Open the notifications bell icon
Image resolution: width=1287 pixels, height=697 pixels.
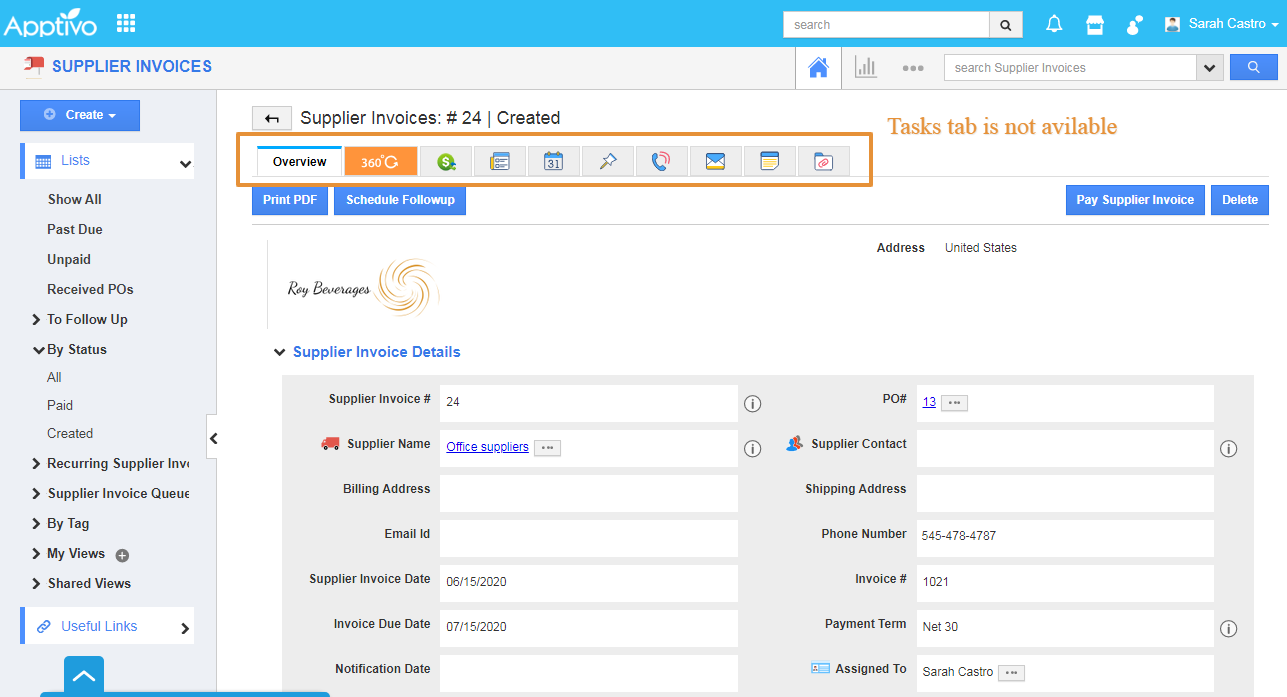tap(1054, 24)
